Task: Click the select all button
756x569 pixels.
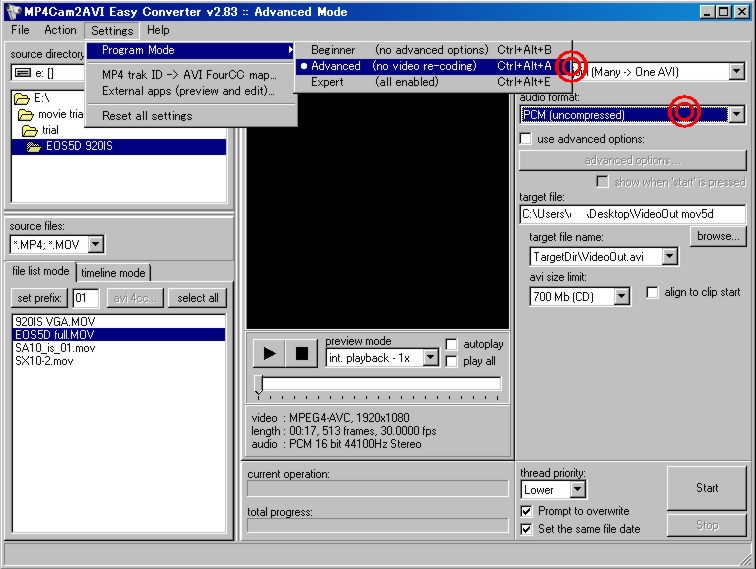Action: coord(198,298)
